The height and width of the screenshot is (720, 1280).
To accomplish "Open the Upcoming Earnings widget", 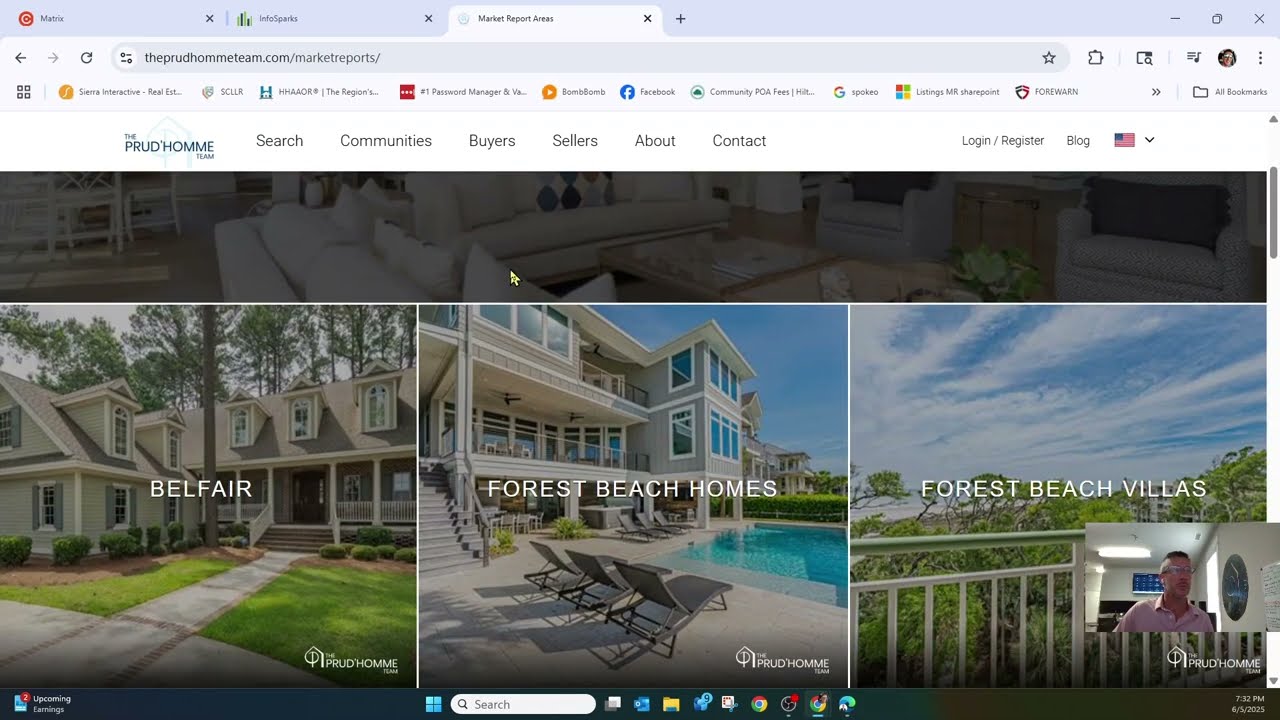I will pos(42,704).
